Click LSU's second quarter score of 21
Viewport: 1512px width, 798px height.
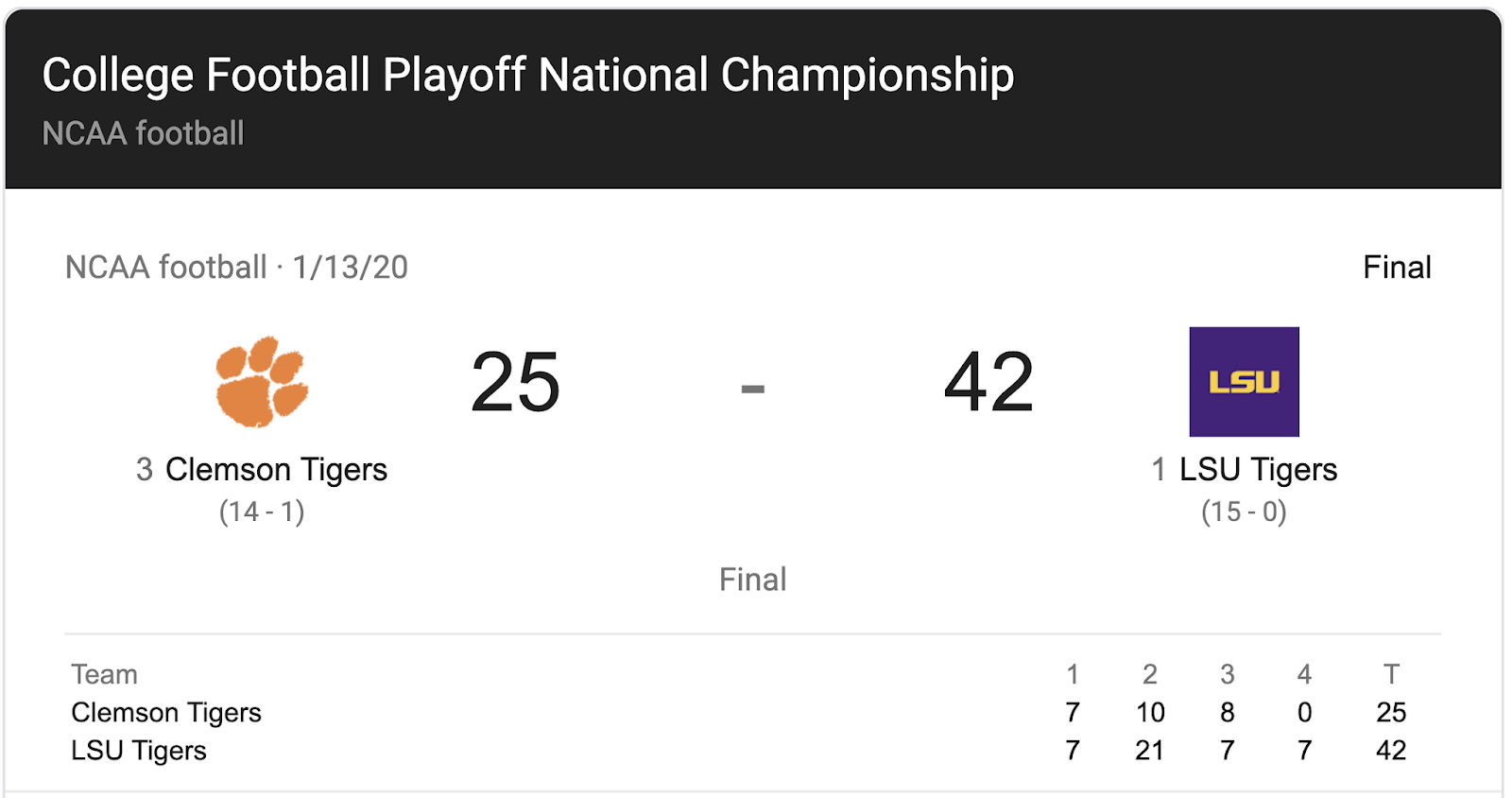[1149, 750]
